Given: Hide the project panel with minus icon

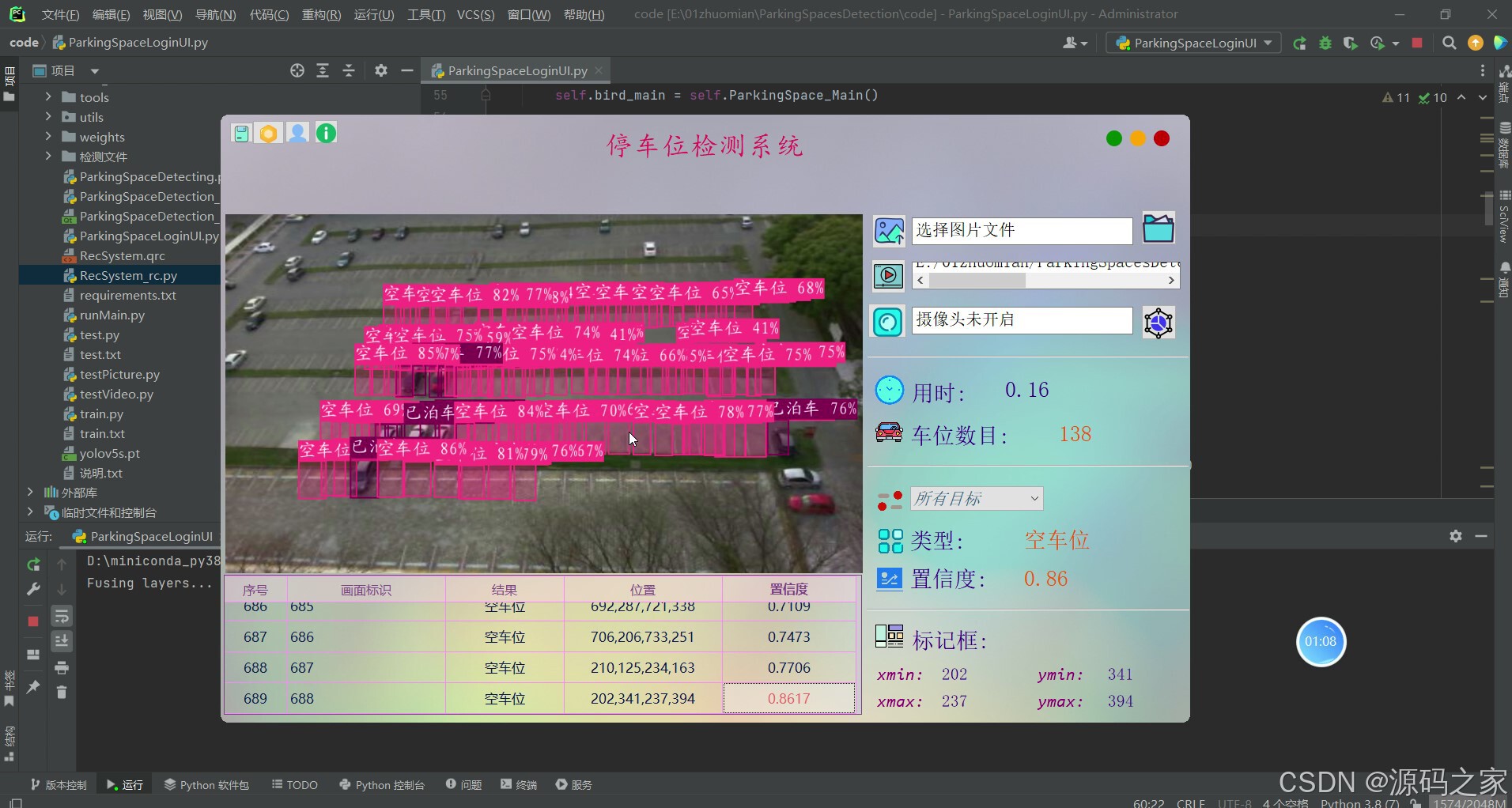Looking at the screenshot, I should 407,70.
